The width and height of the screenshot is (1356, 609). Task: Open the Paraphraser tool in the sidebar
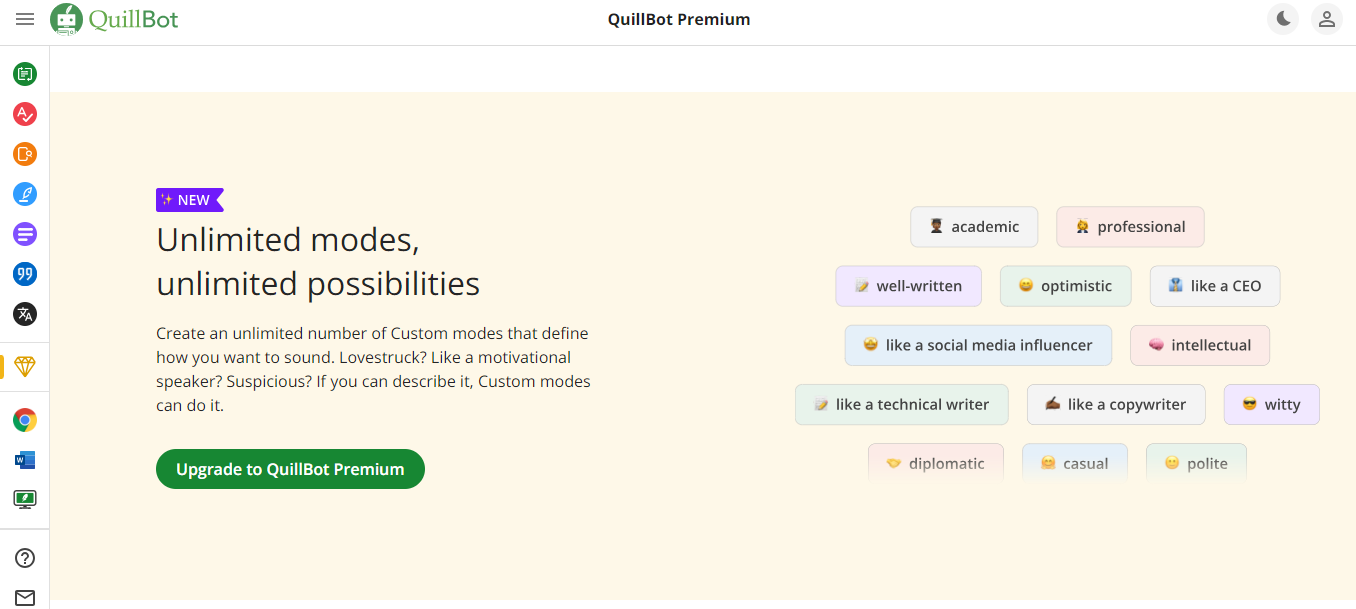24,74
